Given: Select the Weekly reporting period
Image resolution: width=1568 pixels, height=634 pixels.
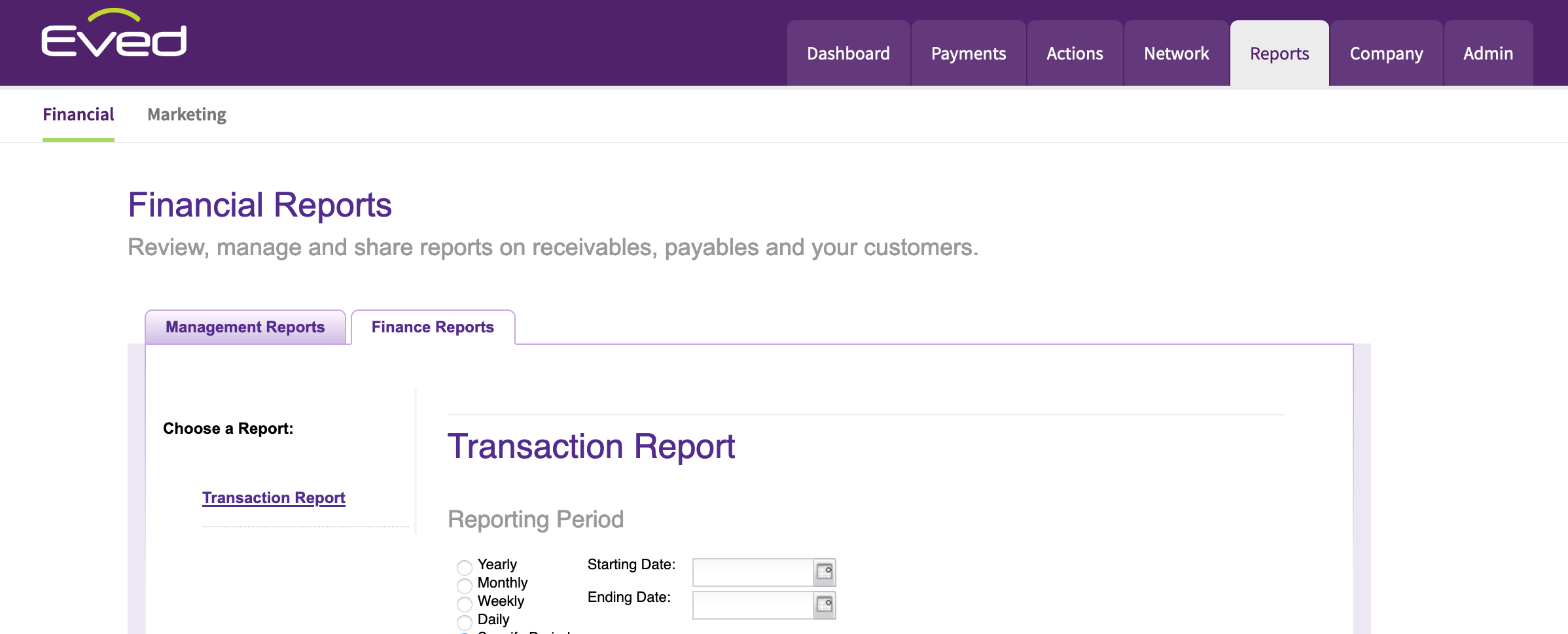Looking at the screenshot, I should (464, 604).
